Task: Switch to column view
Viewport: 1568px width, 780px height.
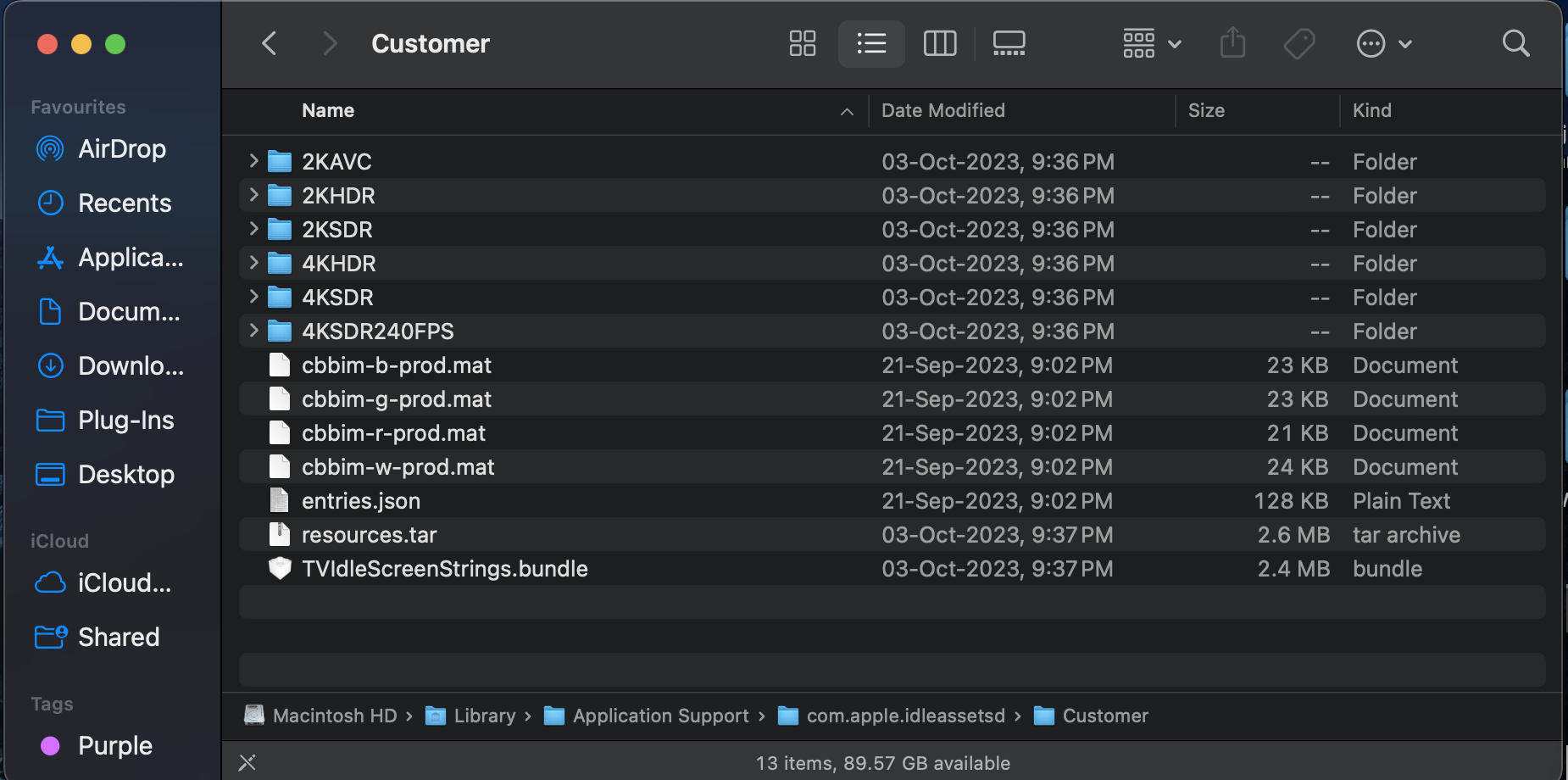Action: pyautogui.click(x=939, y=43)
